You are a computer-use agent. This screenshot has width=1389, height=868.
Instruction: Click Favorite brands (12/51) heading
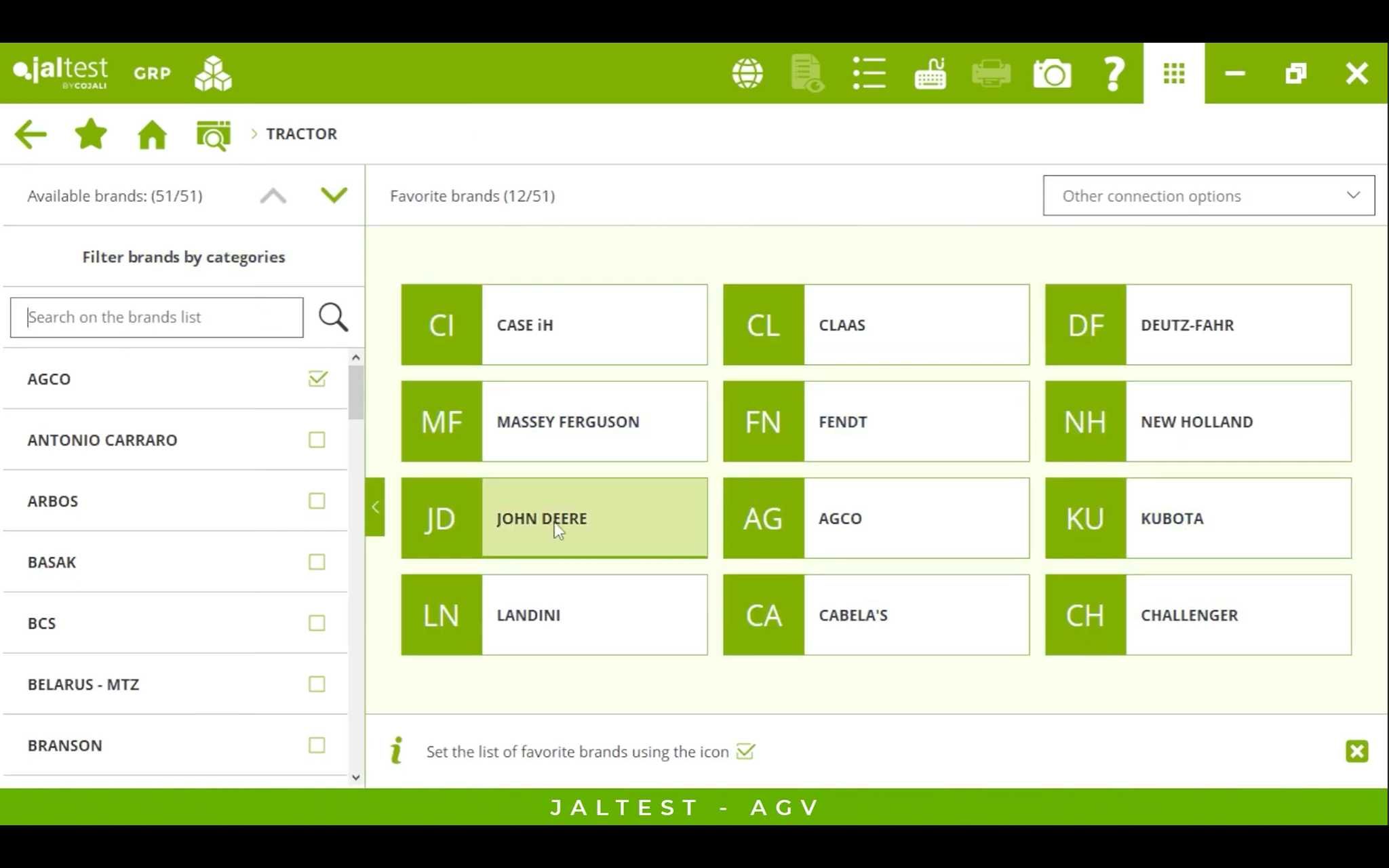[473, 196]
